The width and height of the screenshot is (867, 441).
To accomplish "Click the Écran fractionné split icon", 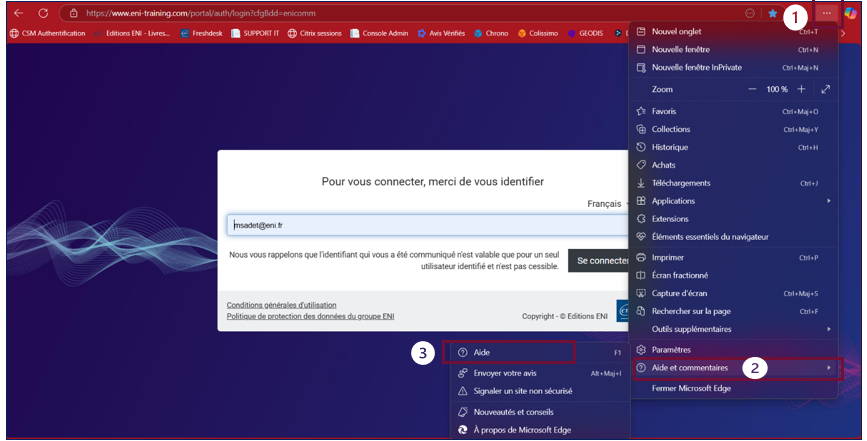I will point(641,275).
